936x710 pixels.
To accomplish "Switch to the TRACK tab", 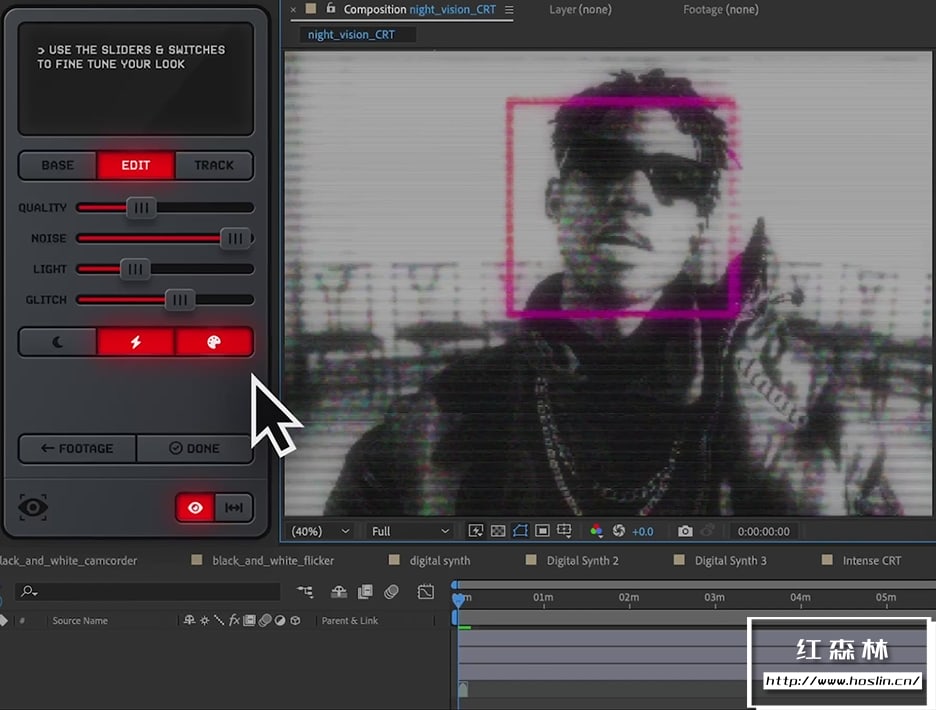I will pyautogui.click(x=214, y=165).
